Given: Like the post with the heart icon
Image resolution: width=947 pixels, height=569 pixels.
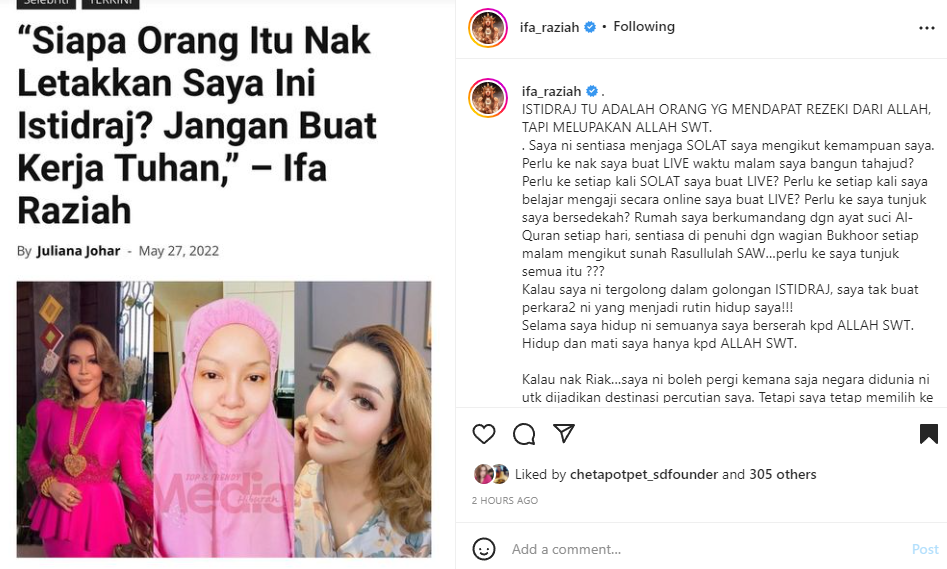Looking at the screenshot, I should (484, 434).
